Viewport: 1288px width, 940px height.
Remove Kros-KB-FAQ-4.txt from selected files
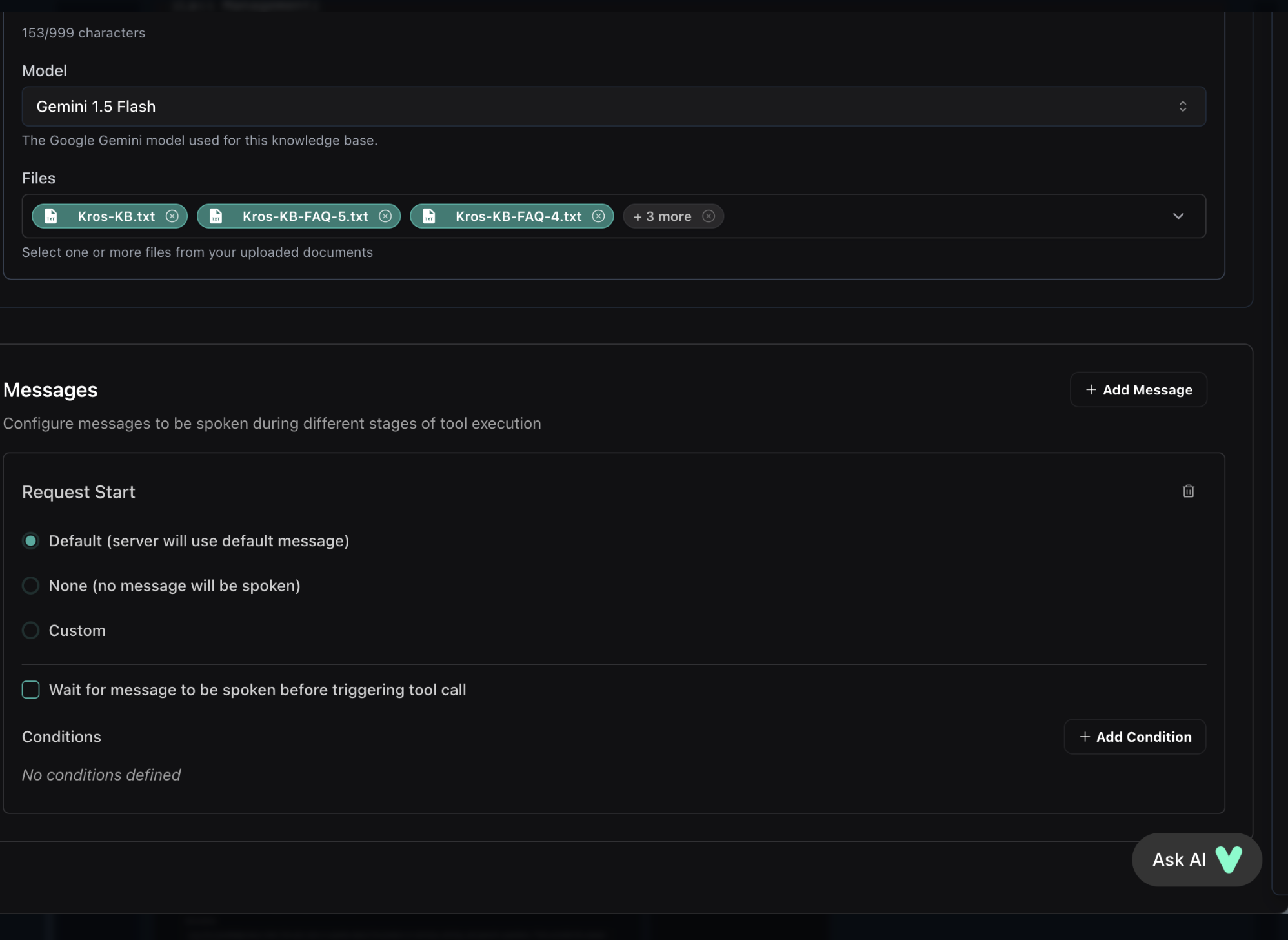point(598,216)
